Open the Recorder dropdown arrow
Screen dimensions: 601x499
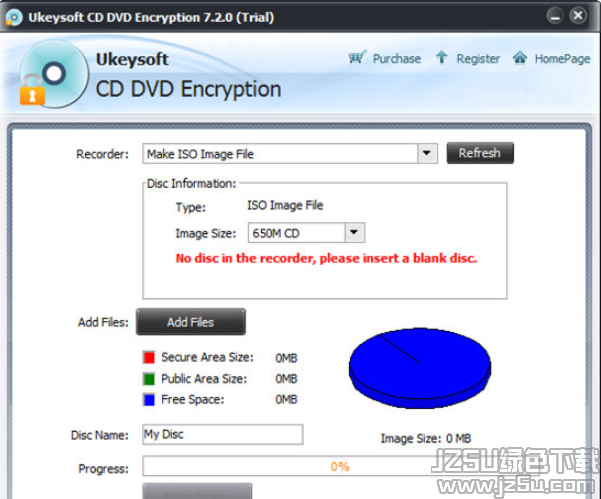427,153
